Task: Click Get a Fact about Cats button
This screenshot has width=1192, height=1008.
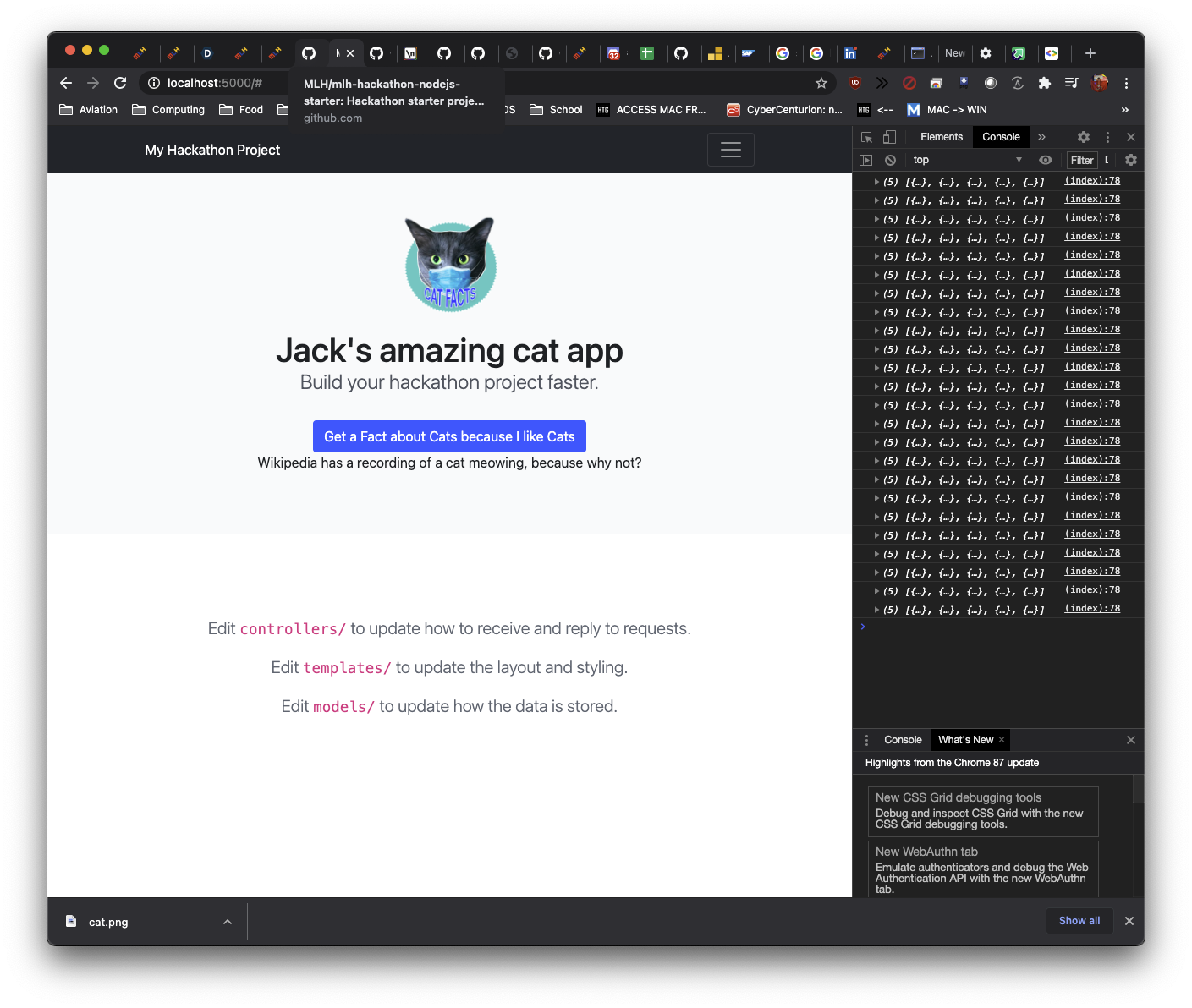Action: tap(449, 436)
